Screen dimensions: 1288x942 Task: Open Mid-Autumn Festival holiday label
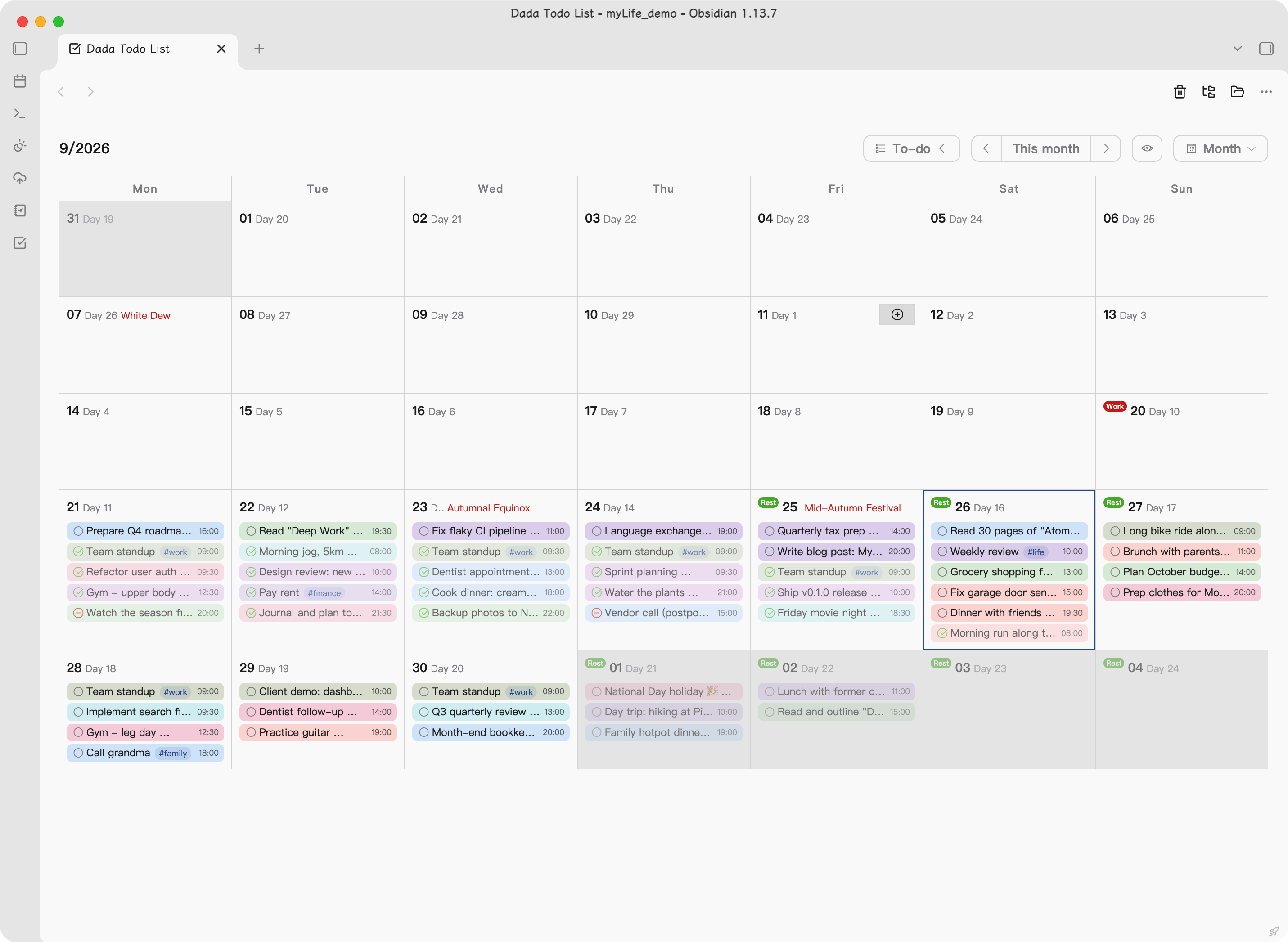(x=852, y=508)
